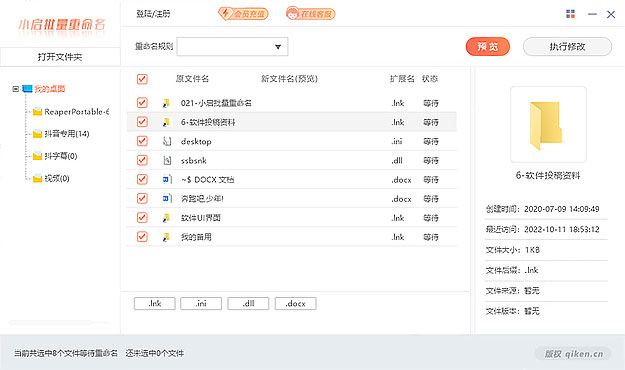
Task: Click 新文件名(预览) column header
Action: pyautogui.click(x=289, y=79)
